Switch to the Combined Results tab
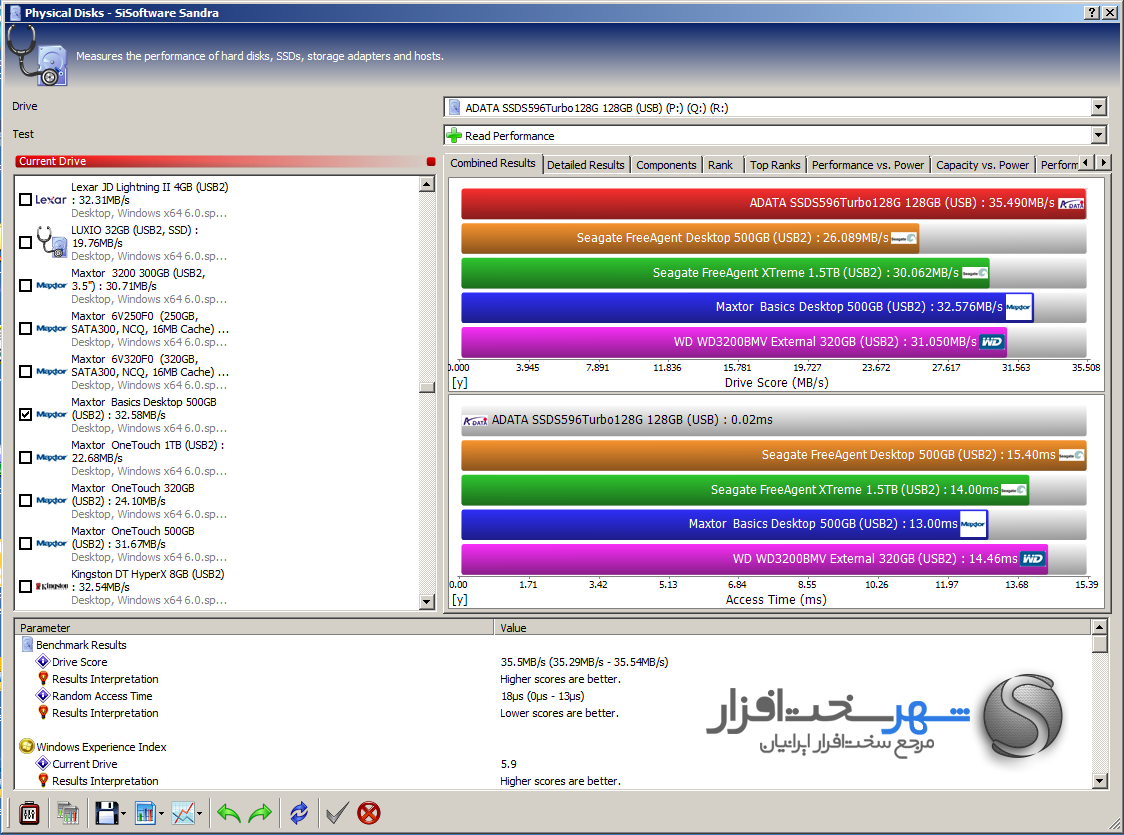1124x835 pixels. pos(492,163)
